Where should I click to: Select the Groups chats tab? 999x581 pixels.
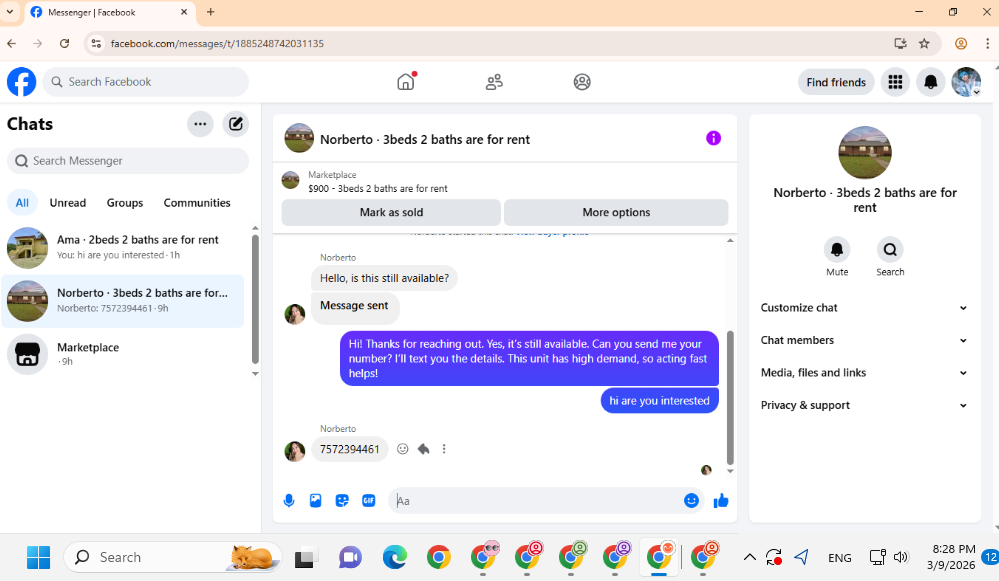pos(125,203)
